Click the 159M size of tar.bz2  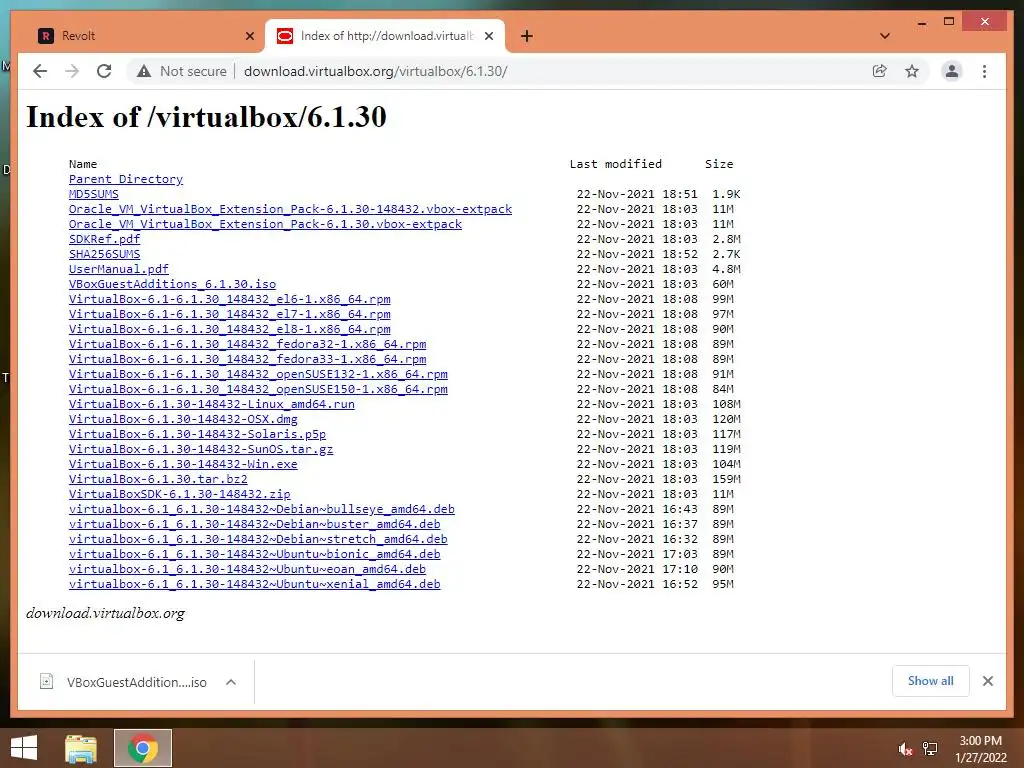(x=726, y=479)
